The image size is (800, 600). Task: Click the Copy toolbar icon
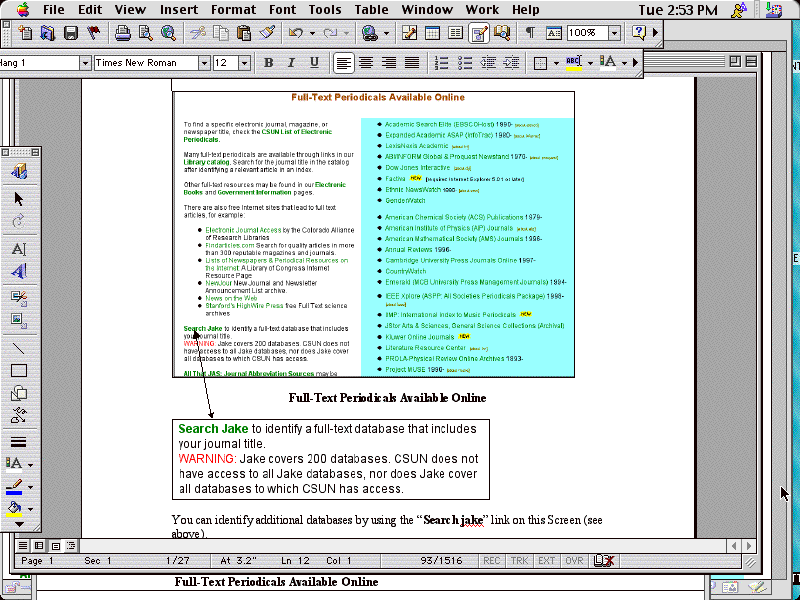click(x=221, y=33)
